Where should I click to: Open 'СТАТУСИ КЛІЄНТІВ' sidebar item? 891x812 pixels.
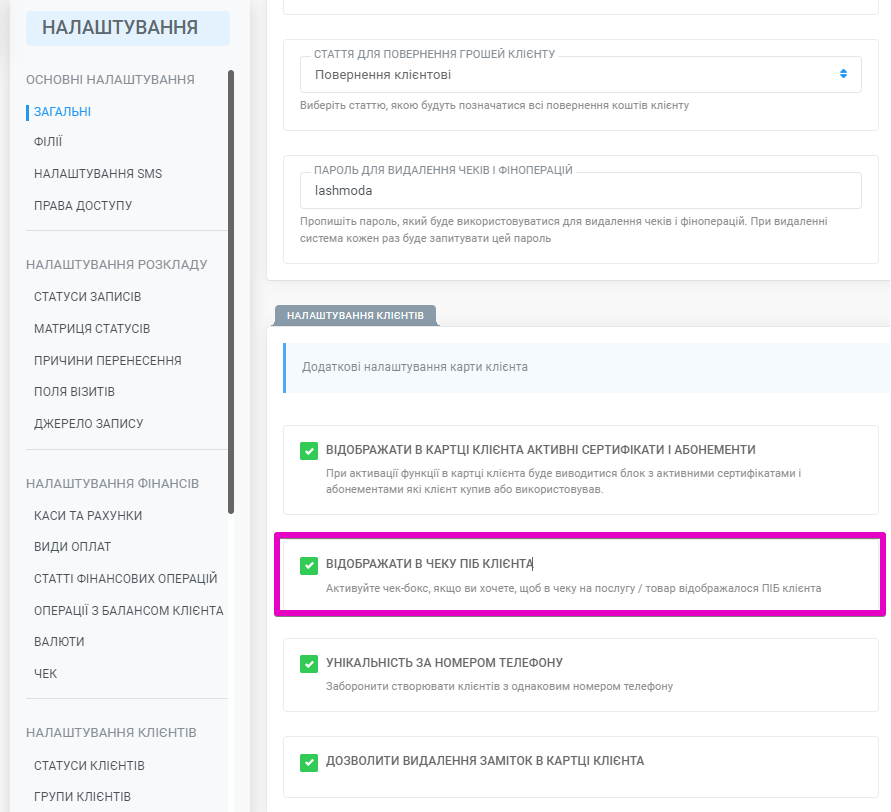click(x=89, y=766)
